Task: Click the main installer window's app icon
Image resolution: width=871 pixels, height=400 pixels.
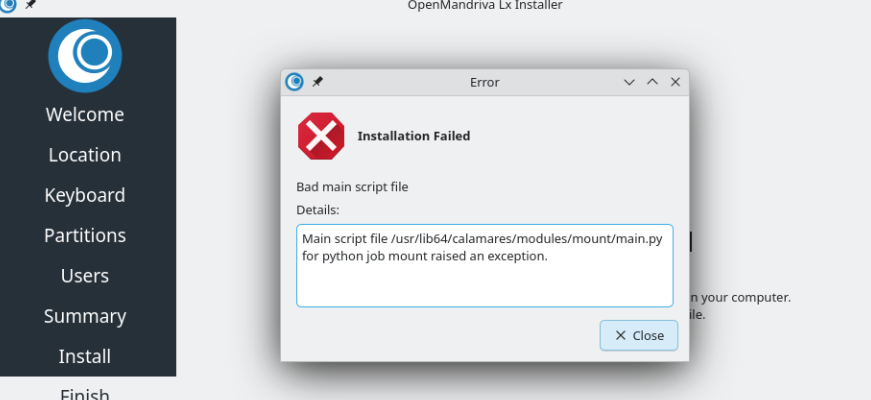Action: coord(8,5)
